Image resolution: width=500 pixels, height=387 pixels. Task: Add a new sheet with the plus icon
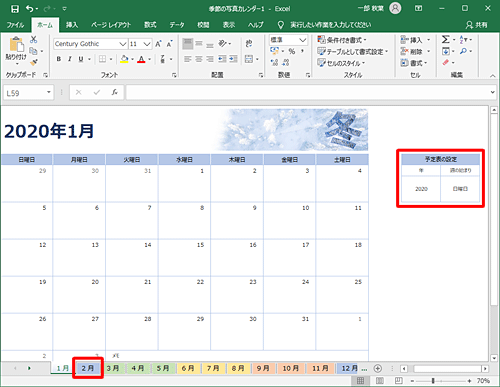point(377,368)
